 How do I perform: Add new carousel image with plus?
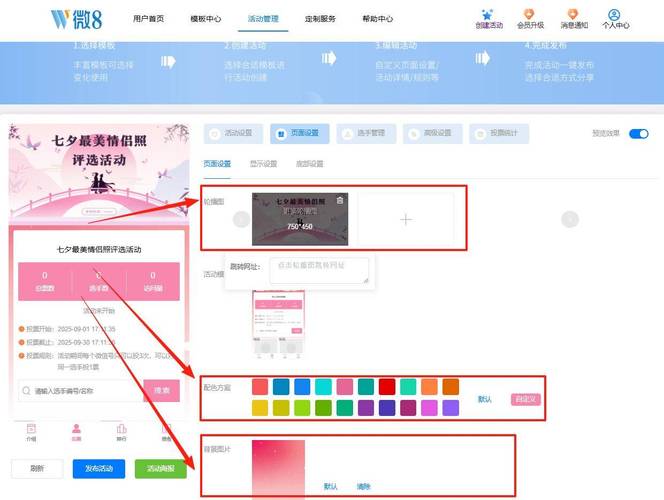(406, 219)
